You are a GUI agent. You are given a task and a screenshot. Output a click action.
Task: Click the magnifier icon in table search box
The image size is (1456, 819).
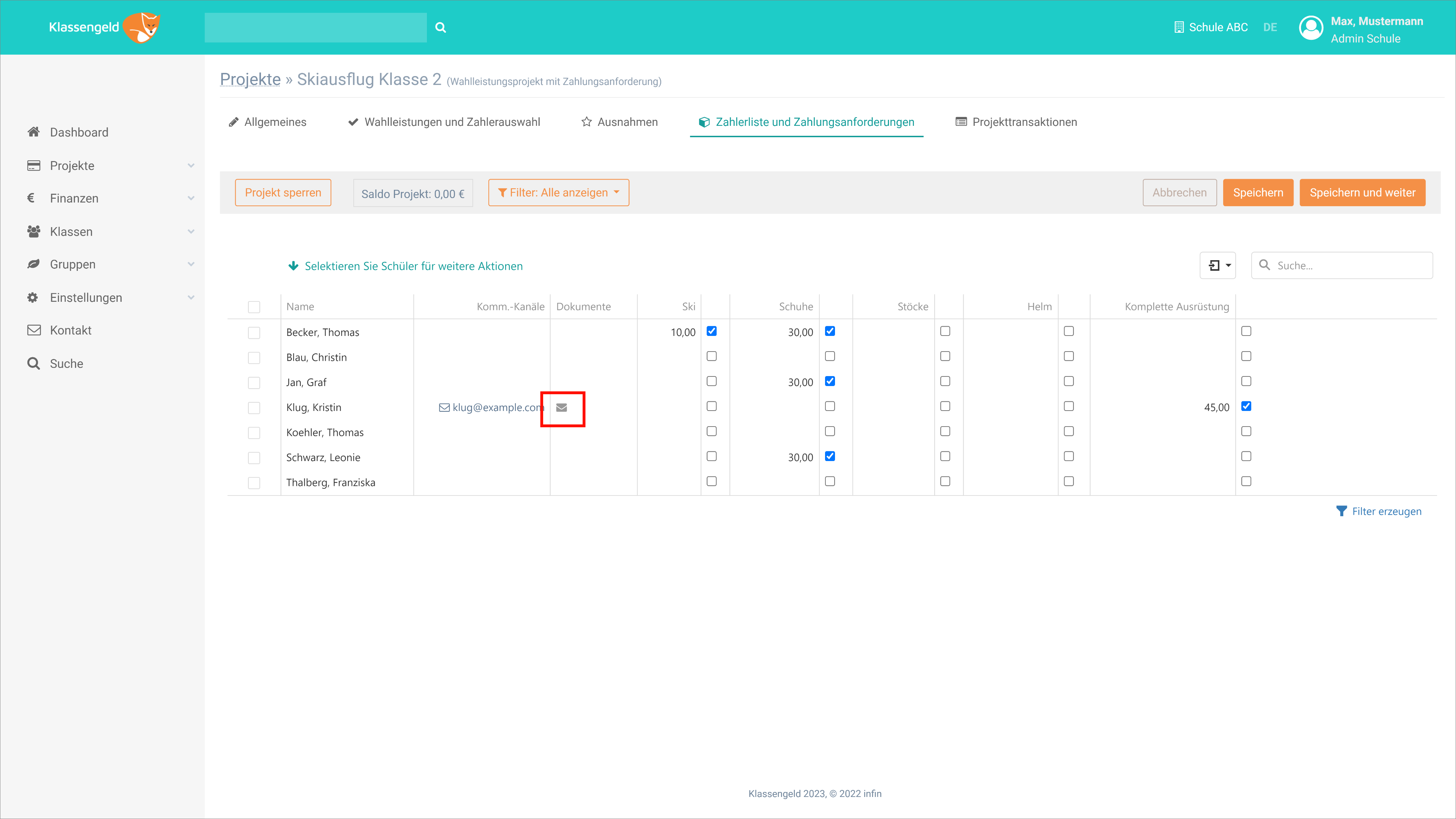[1265, 265]
